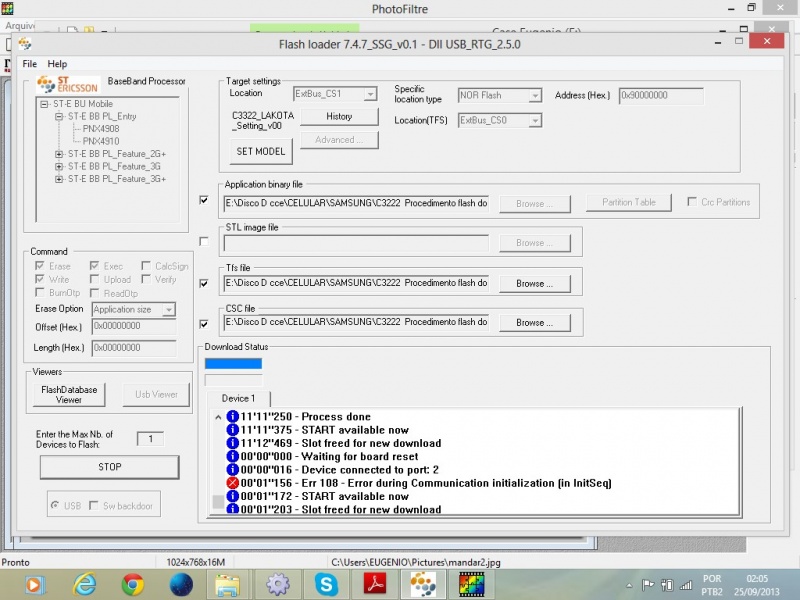Click the ST Ericsson logo
Image resolution: width=800 pixels, height=600 pixels.
(x=67, y=84)
